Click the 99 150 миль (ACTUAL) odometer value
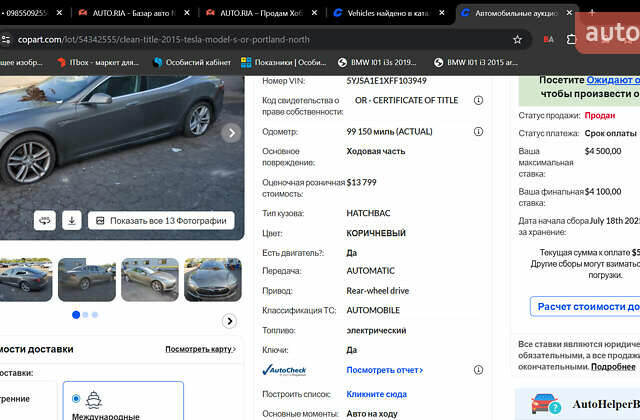The width and height of the screenshot is (640, 420). click(x=389, y=132)
